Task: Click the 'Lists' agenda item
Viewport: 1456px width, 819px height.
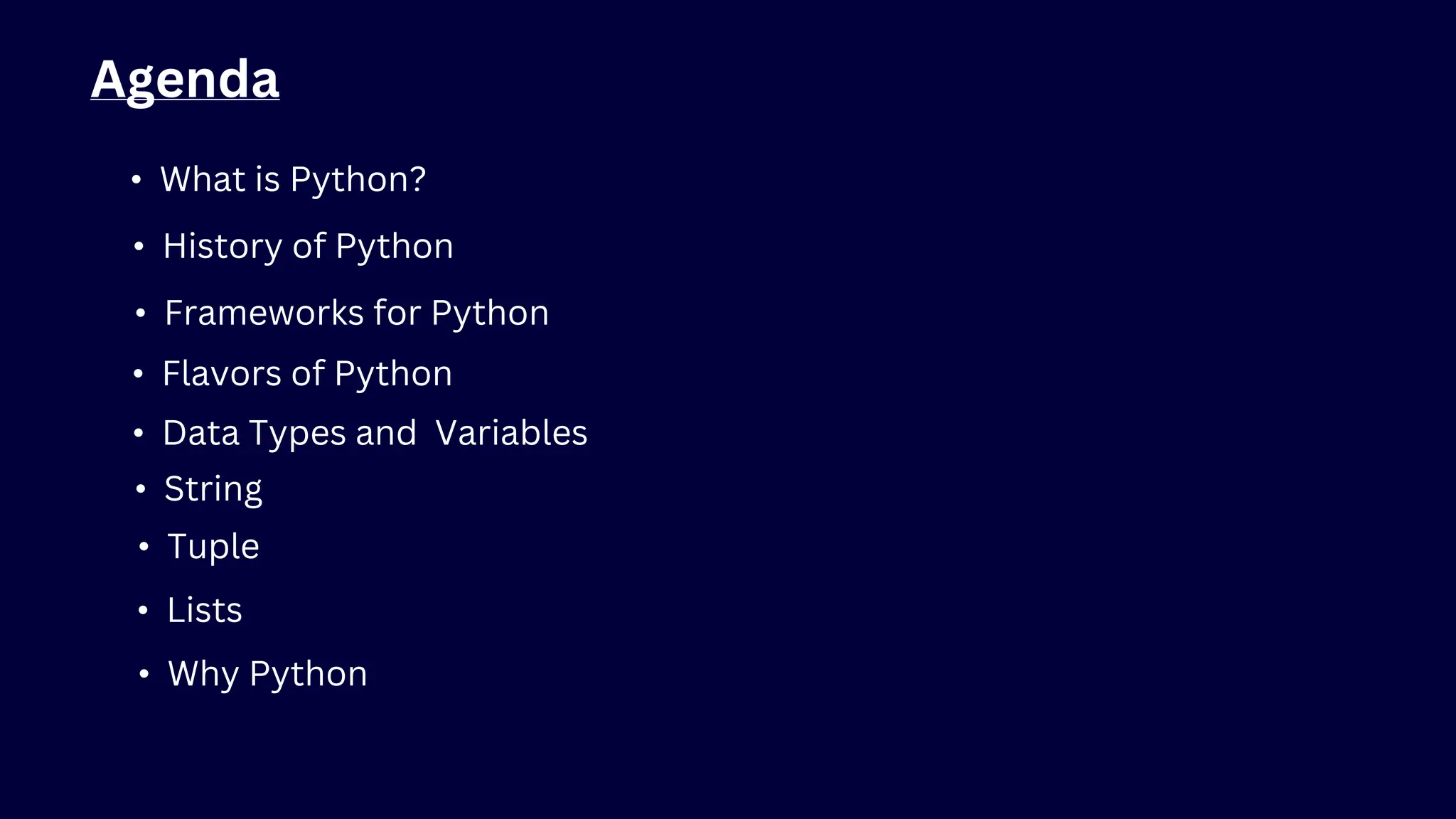Action: pyautogui.click(x=205, y=610)
